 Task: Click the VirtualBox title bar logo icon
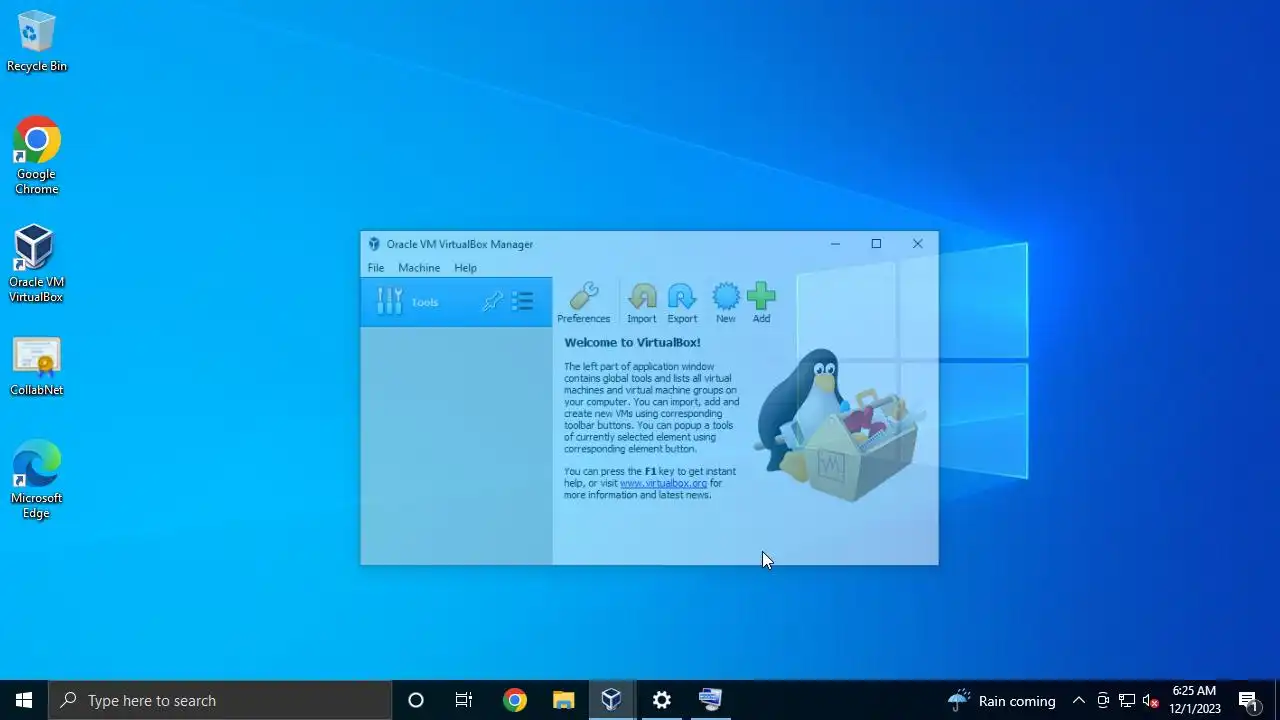coord(374,244)
